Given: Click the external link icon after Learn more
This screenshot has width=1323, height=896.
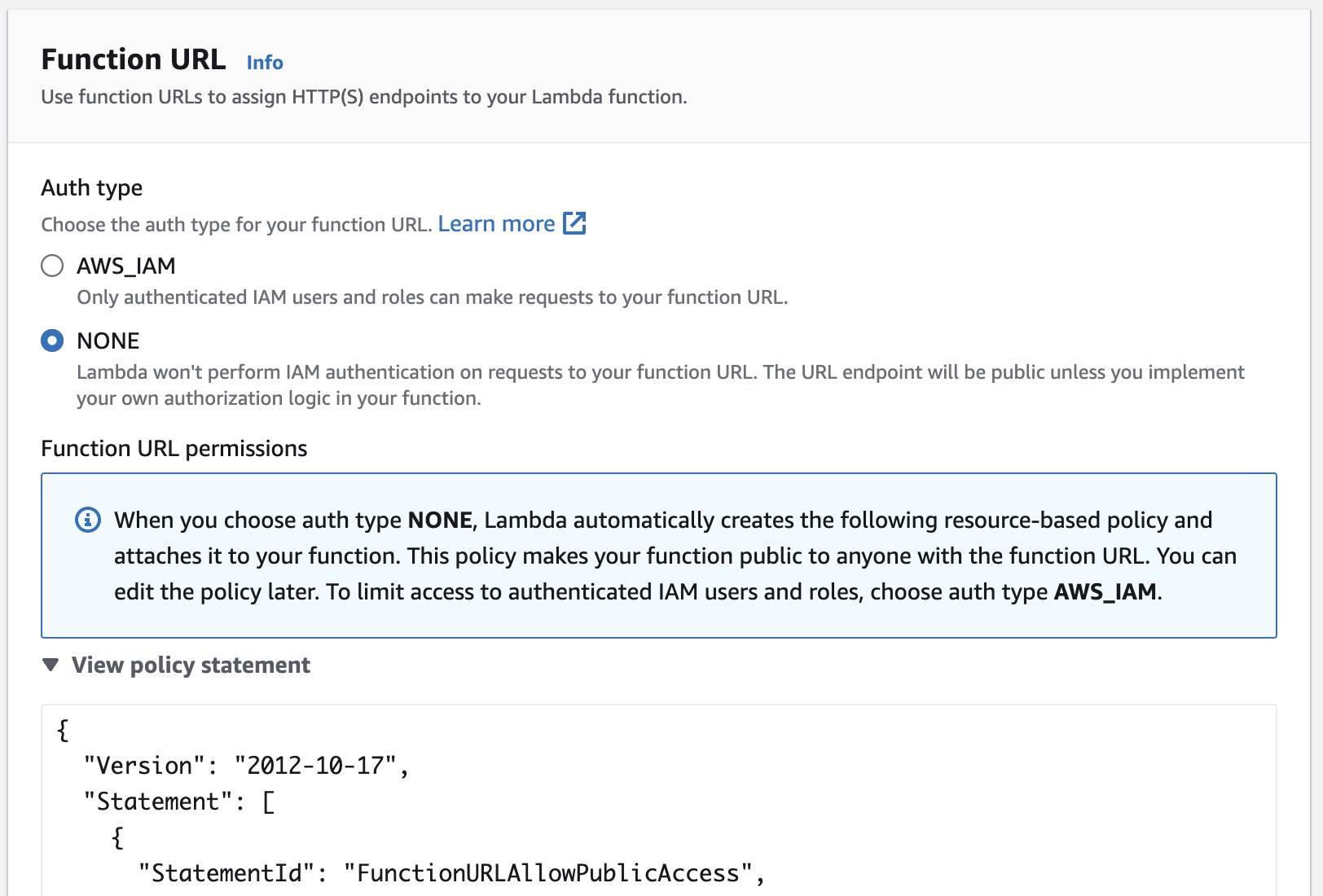Looking at the screenshot, I should (574, 223).
